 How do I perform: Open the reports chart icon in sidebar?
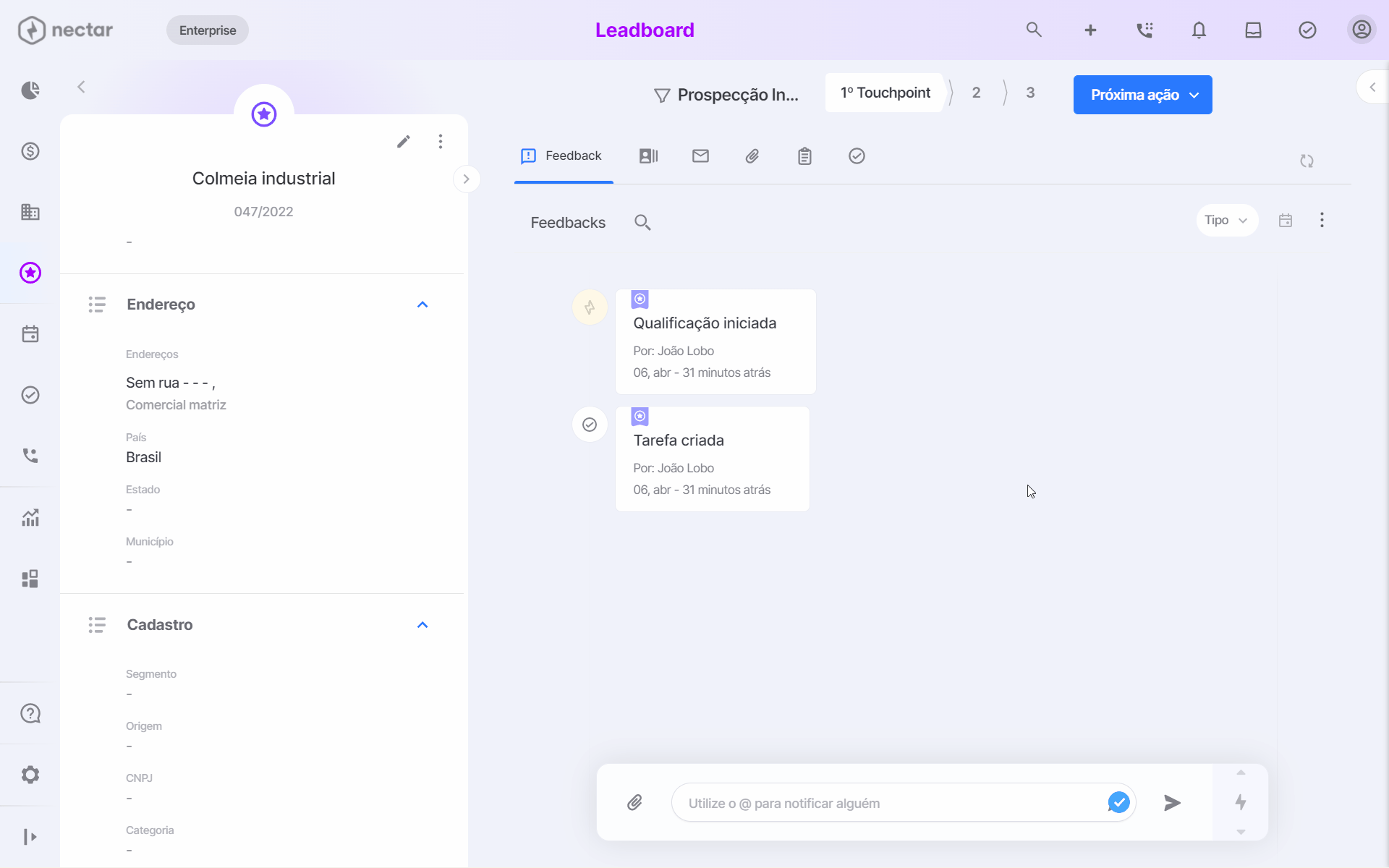(30, 518)
